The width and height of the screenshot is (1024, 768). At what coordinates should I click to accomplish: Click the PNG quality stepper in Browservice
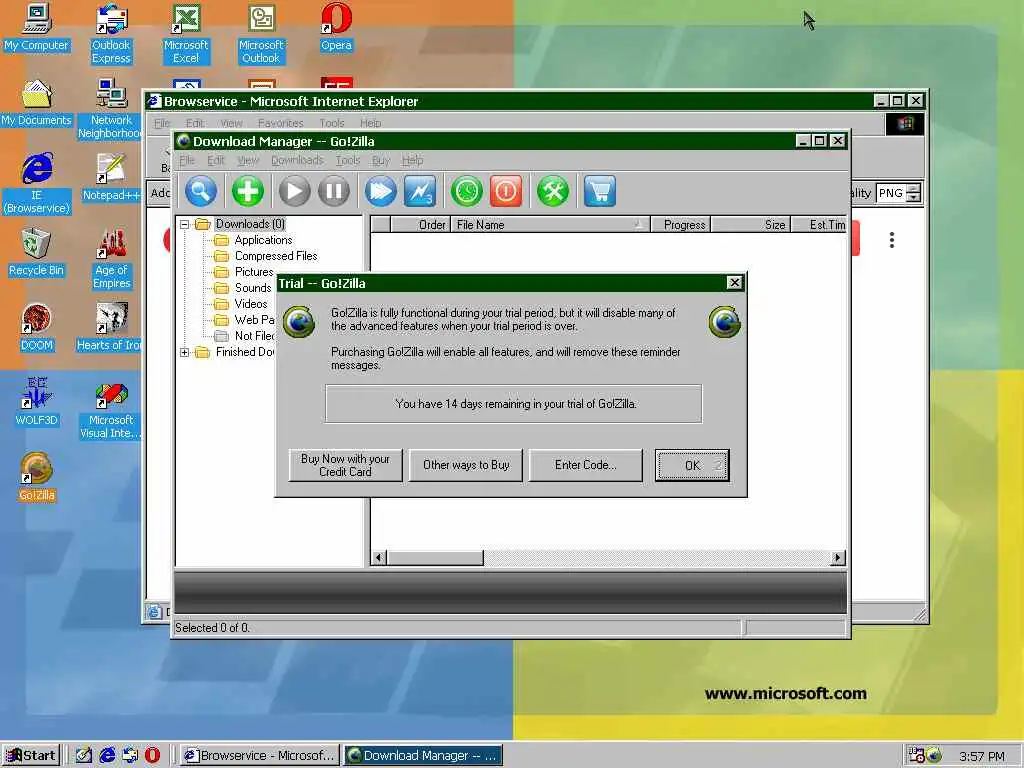[x=914, y=193]
